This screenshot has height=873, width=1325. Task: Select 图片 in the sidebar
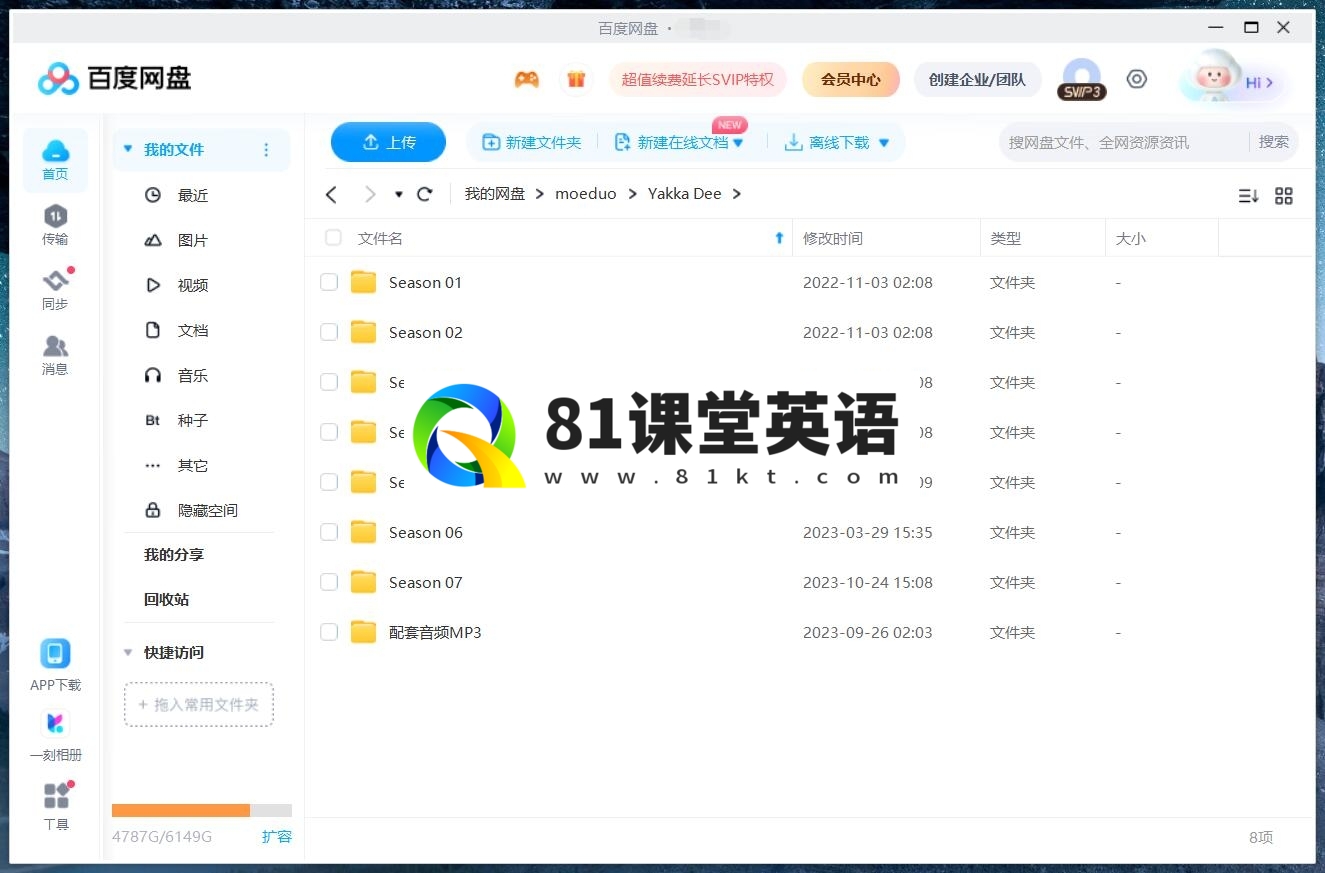click(193, 240)
